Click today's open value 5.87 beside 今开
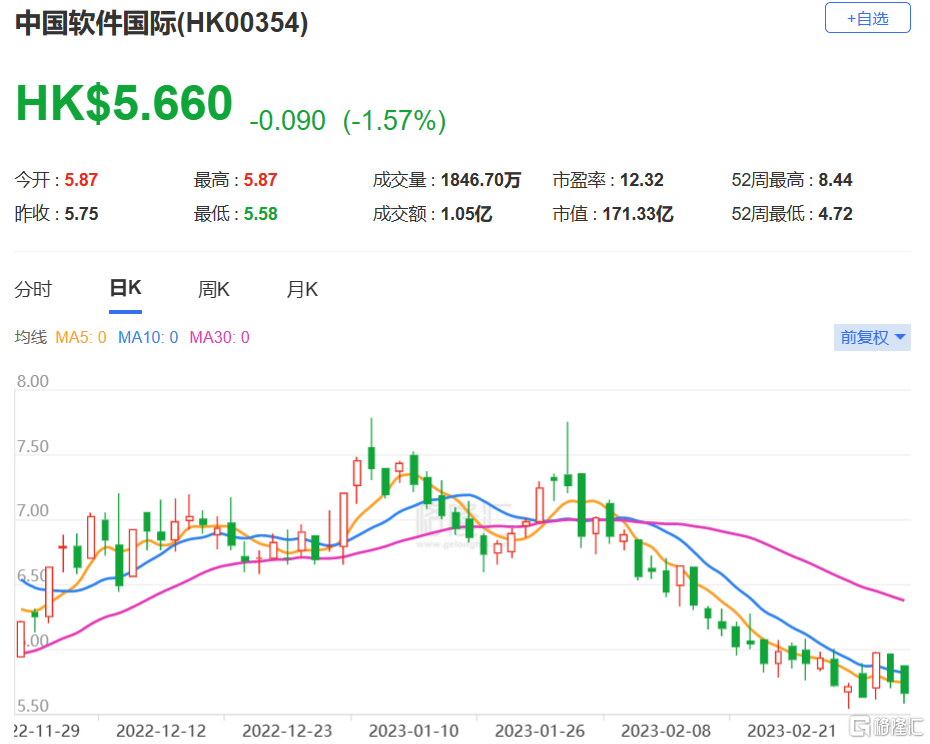The height and width of the screenshot is (744, 930). [81, 180]
